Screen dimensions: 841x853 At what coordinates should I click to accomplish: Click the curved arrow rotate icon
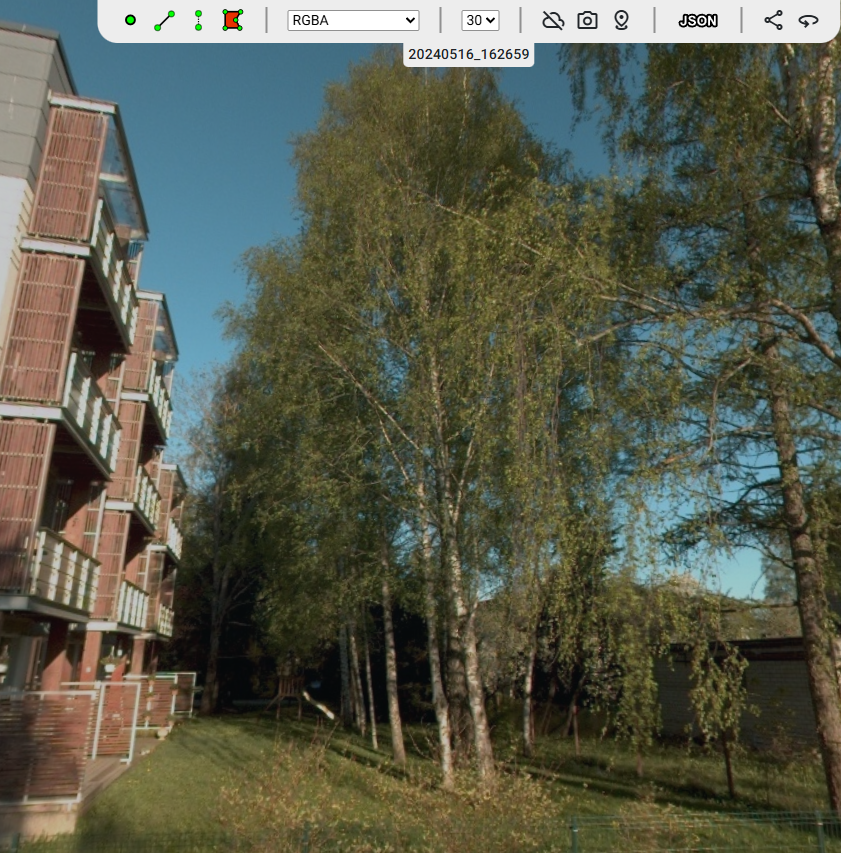[808, 20]
